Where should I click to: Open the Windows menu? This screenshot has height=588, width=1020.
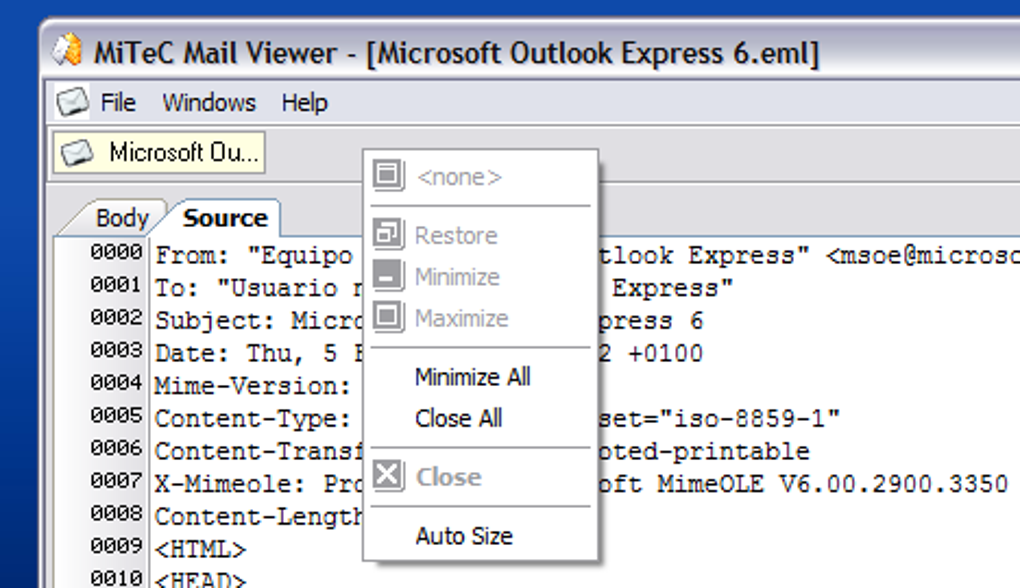coord(209,103)
